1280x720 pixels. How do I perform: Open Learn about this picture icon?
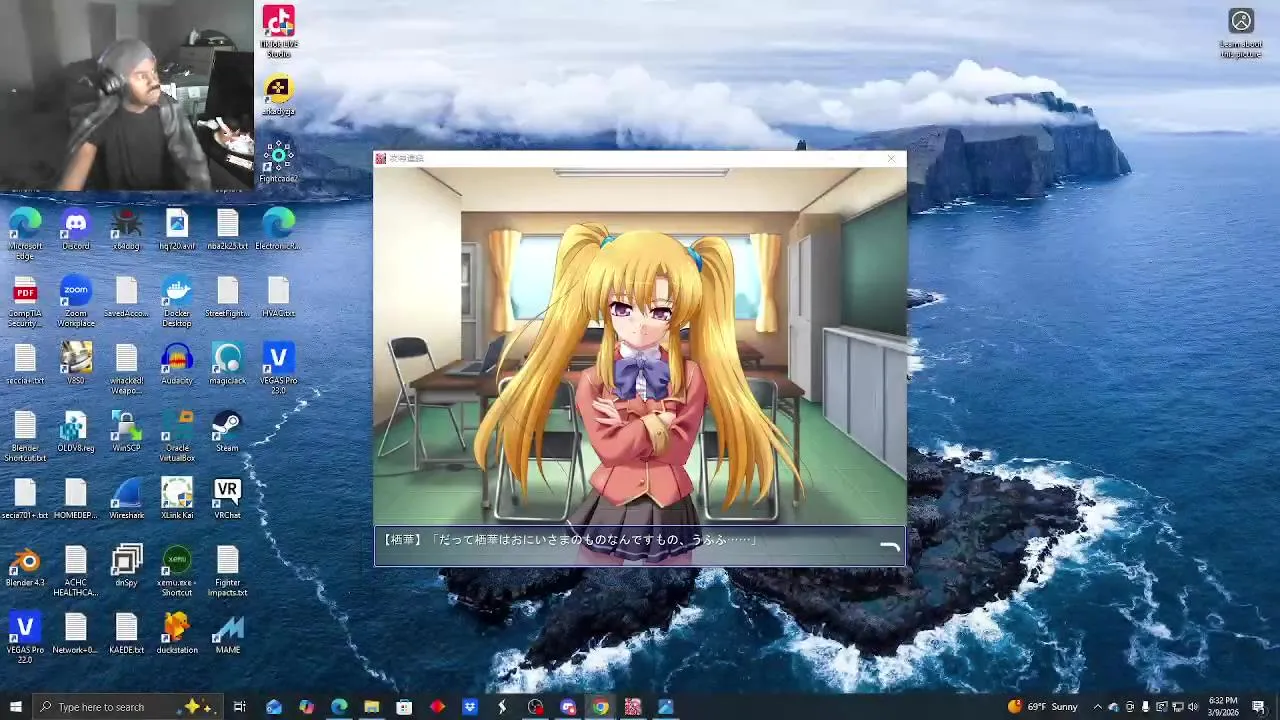pos(1241,33)
